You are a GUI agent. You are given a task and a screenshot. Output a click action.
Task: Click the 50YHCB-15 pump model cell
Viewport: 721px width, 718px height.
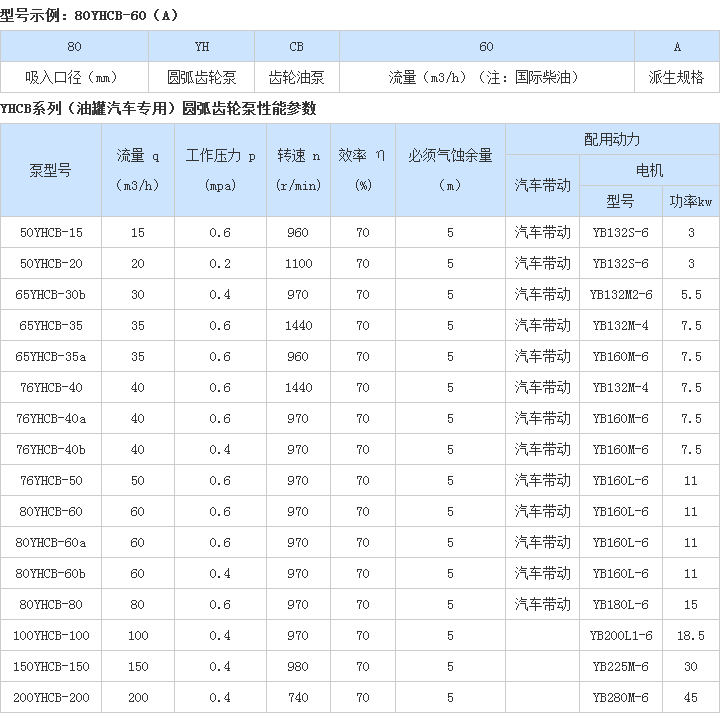tap(51, 232)
